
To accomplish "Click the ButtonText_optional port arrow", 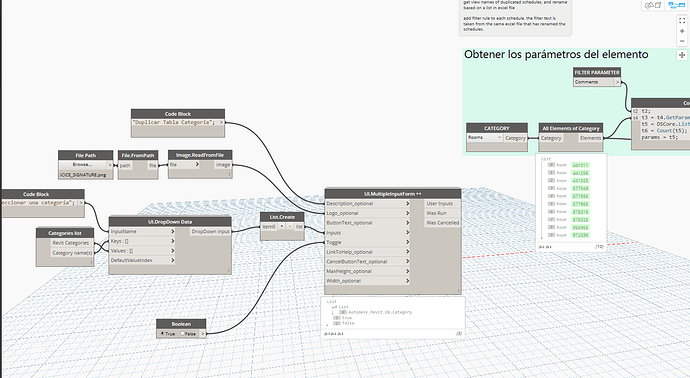I will (407, 223).
